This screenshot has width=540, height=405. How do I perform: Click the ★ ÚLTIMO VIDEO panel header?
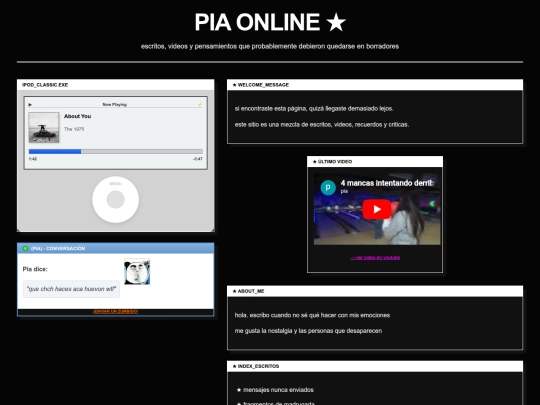coord(375,162)
